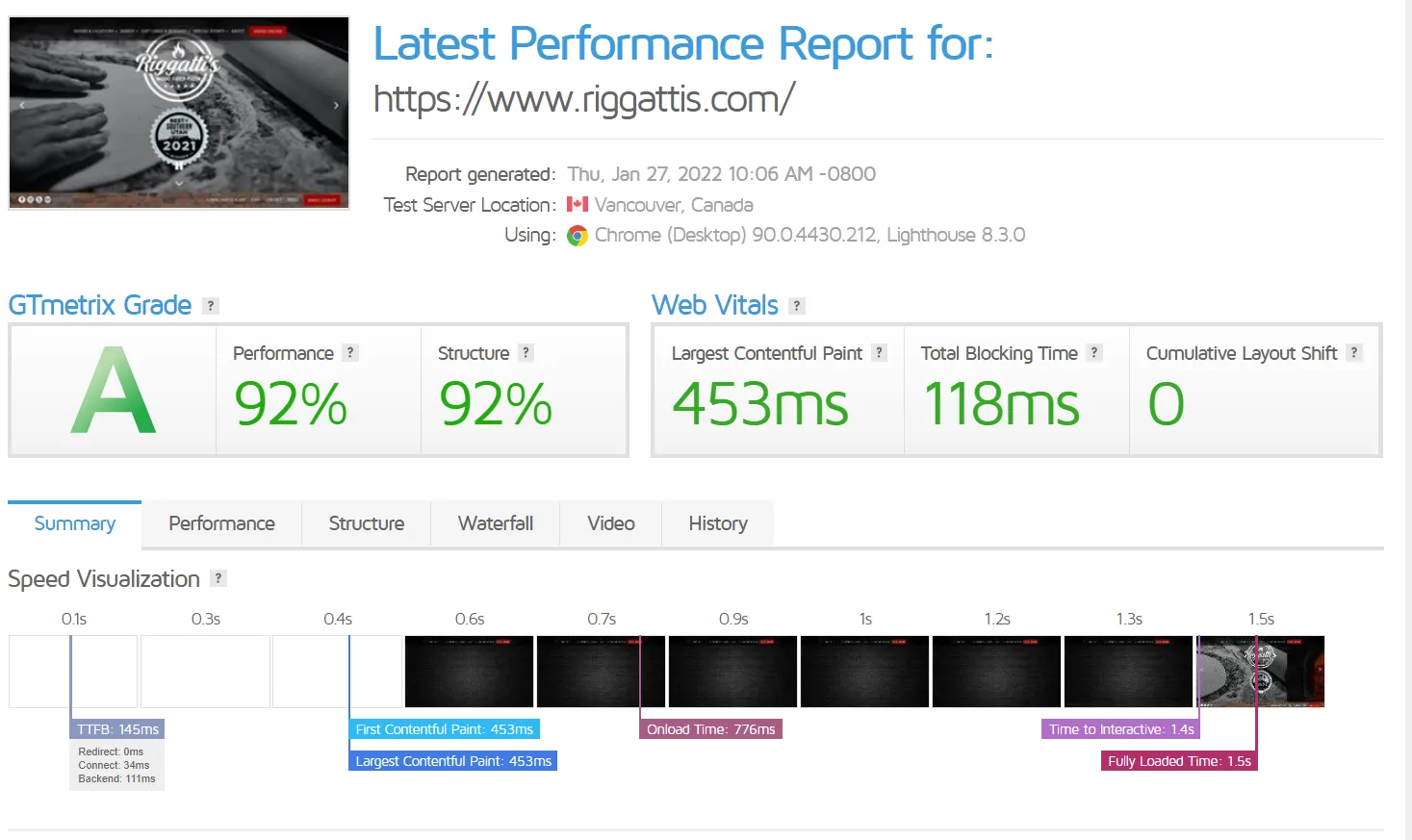Screen dimensions: 1412x840
Task: Click the Onload Time: 776ms marker
Action: pyautogui.click(x=710, y=729)
